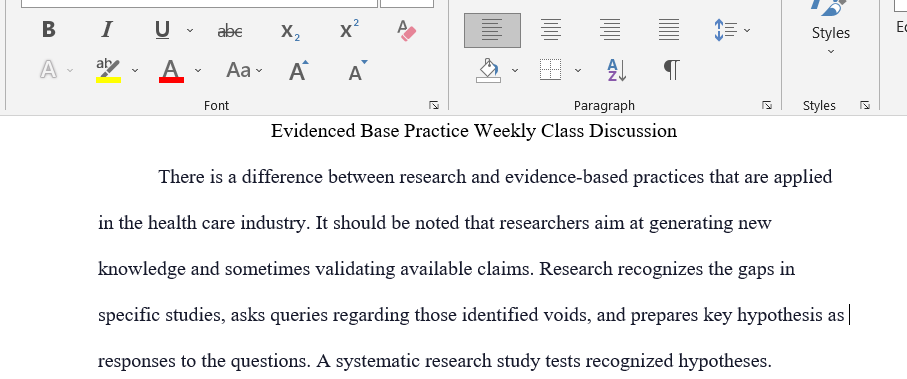Viewport: 907px width, 379px height.
Task: Center align the paragraph
Action: click(x=551, y=30)
